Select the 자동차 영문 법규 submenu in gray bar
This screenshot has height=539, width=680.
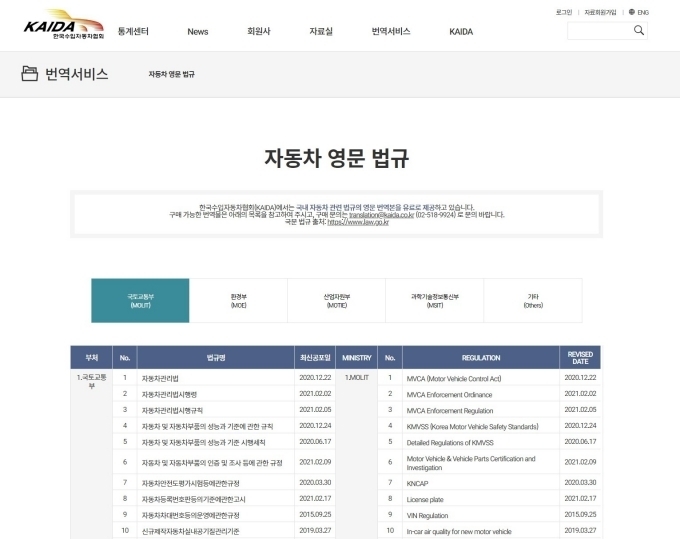click(171, 74)
